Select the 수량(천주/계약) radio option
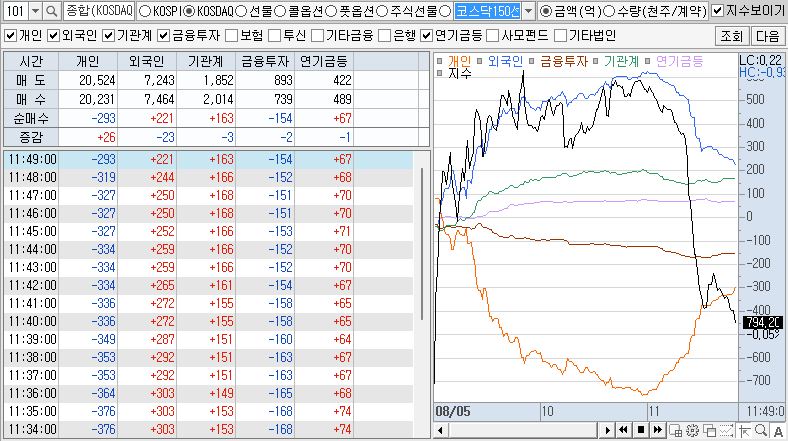788x441 pixels. [x=609, y=11]
